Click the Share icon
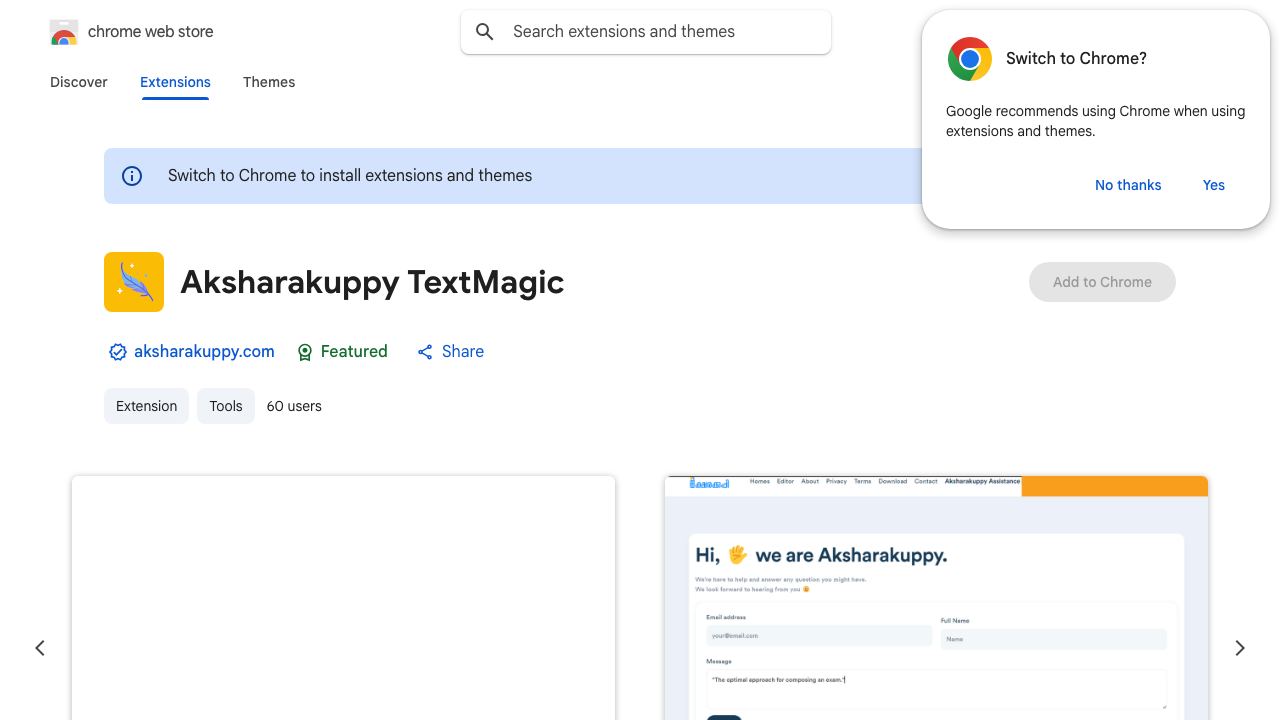 pos(425,352)
